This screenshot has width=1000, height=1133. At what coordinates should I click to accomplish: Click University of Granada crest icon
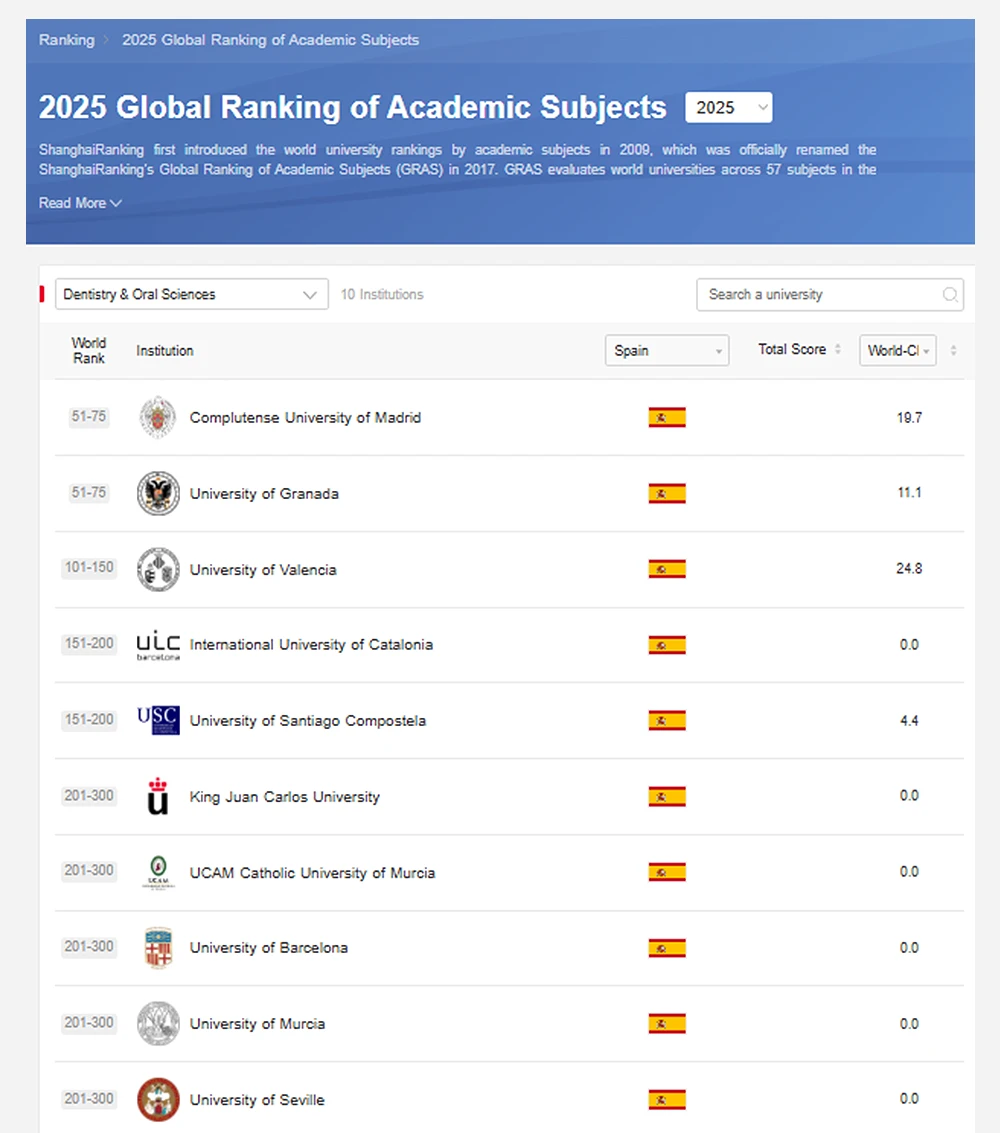(x=158, y=493)
